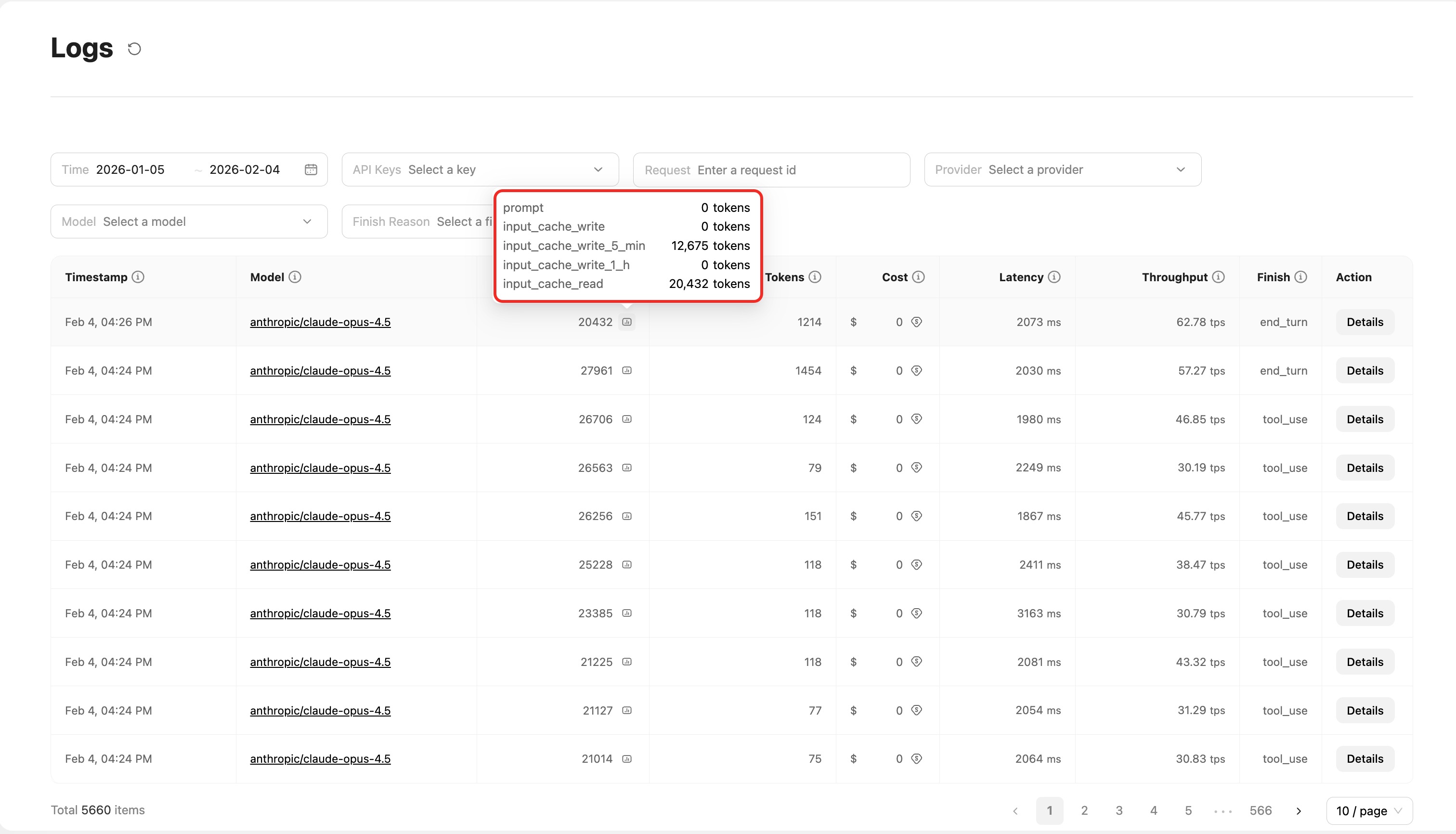Expand the Provider dropdown
The height and width of the screenshot is (834, 1456).
click(x=1063, y=169)
